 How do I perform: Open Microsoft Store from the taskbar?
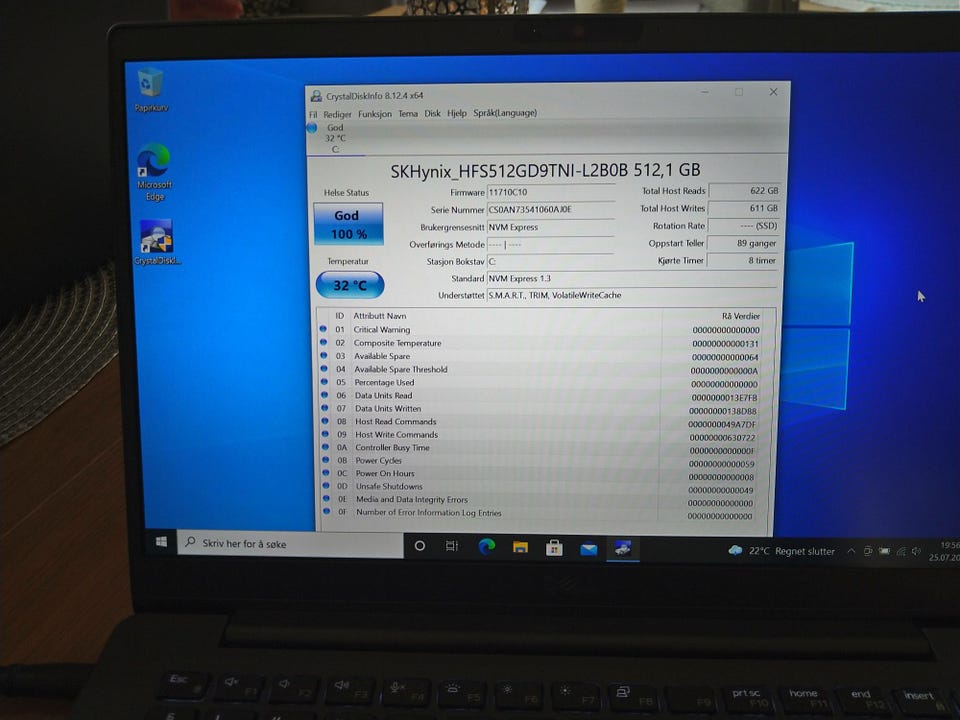[554, 548]
